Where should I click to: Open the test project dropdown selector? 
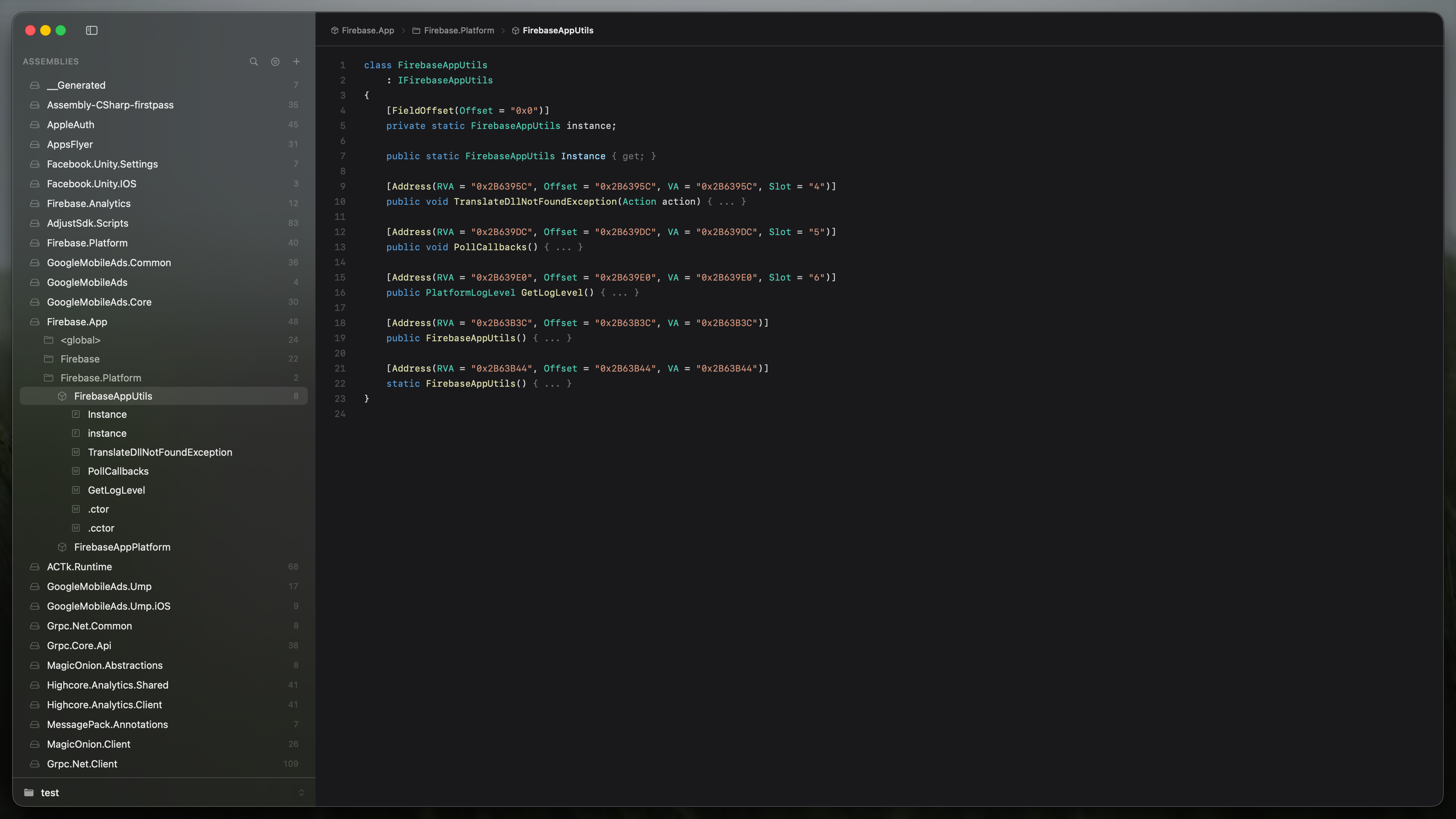pos(301,792)
